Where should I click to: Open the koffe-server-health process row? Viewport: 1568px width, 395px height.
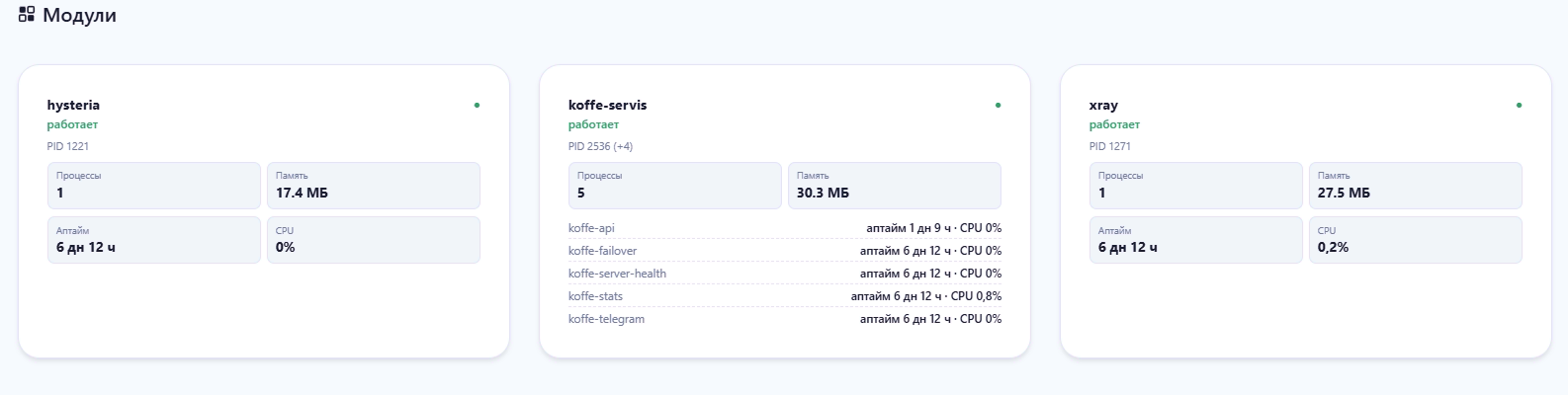(x=785, y=274)
